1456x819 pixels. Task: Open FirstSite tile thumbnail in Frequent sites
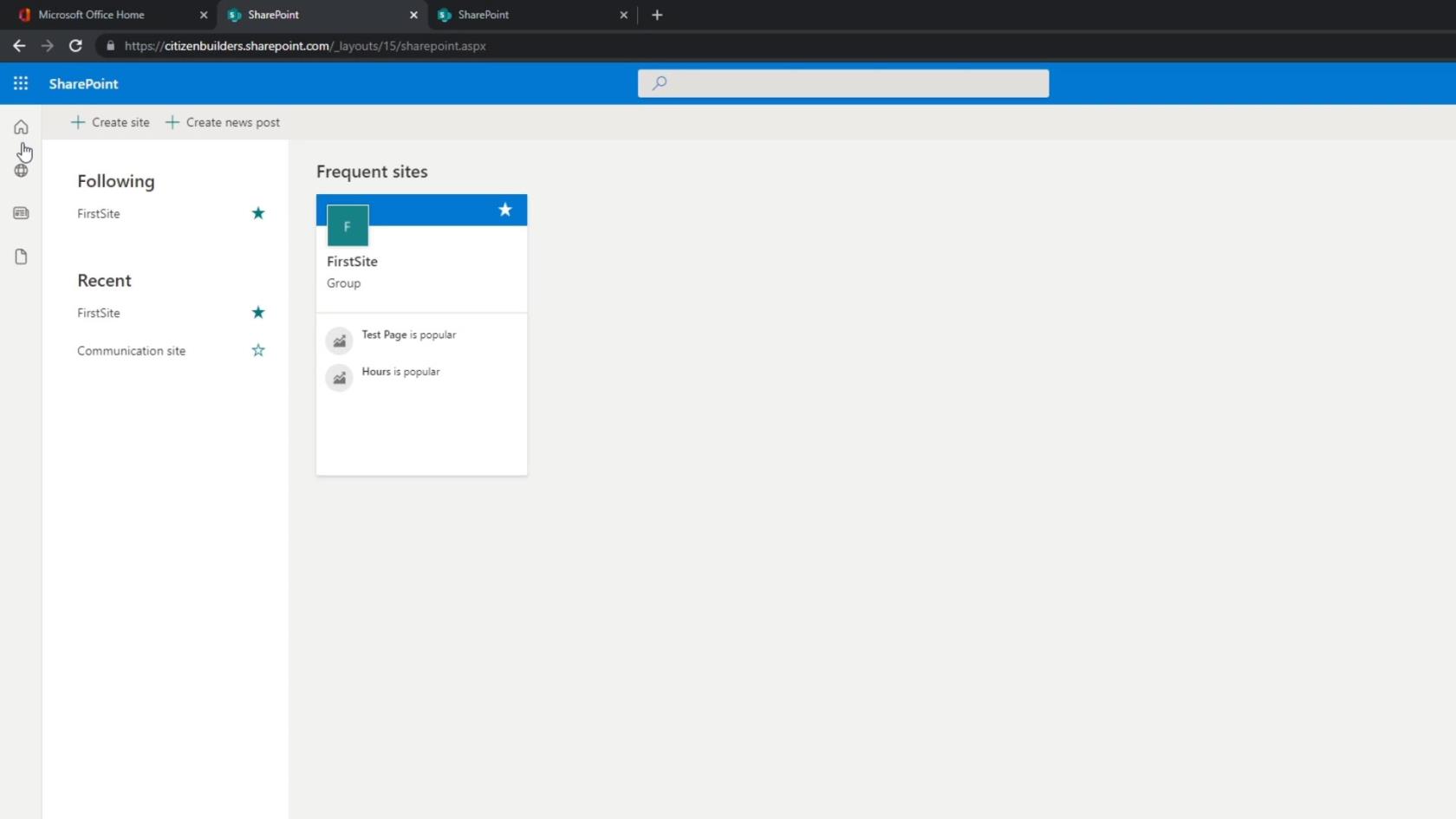348,226
